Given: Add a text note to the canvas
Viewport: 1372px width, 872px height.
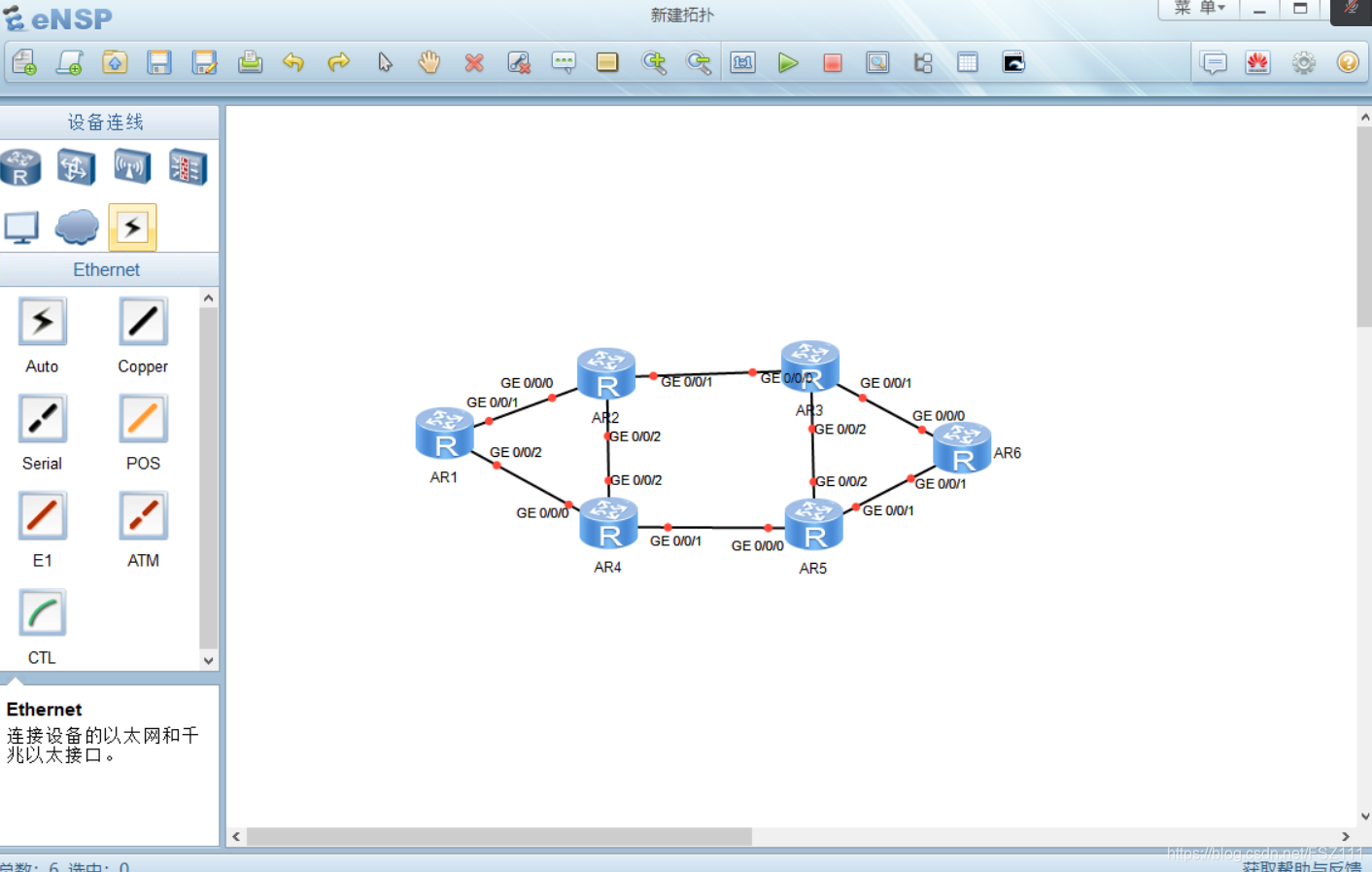Looking at the screenshot, I should [564, 63].
